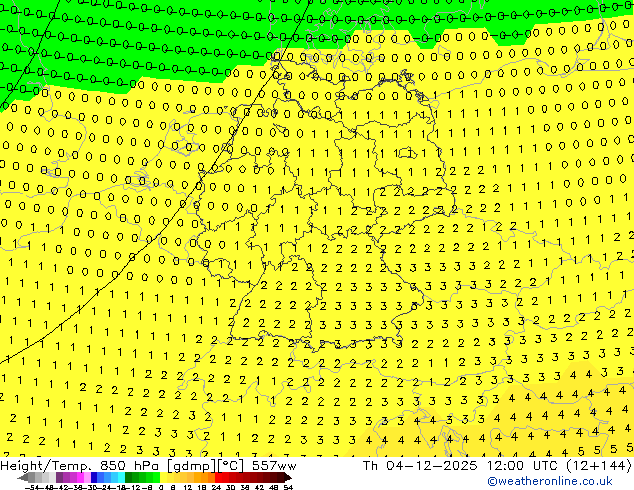Click the [gdmp] unit label
The height and width of the screenshot is (490, 634).
coord(191,466)
